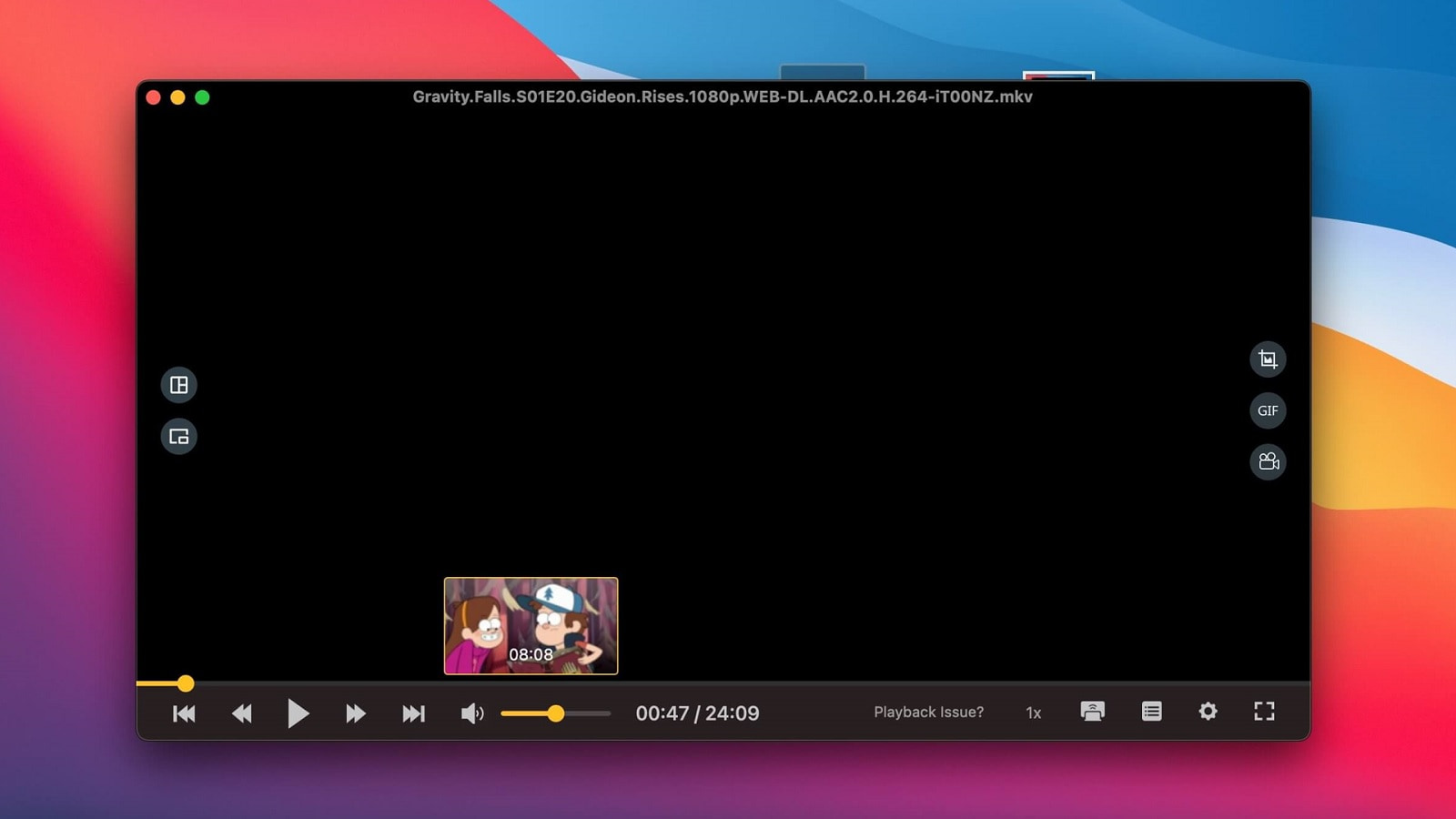Open the GIF maker tool

pos(1267,410)
